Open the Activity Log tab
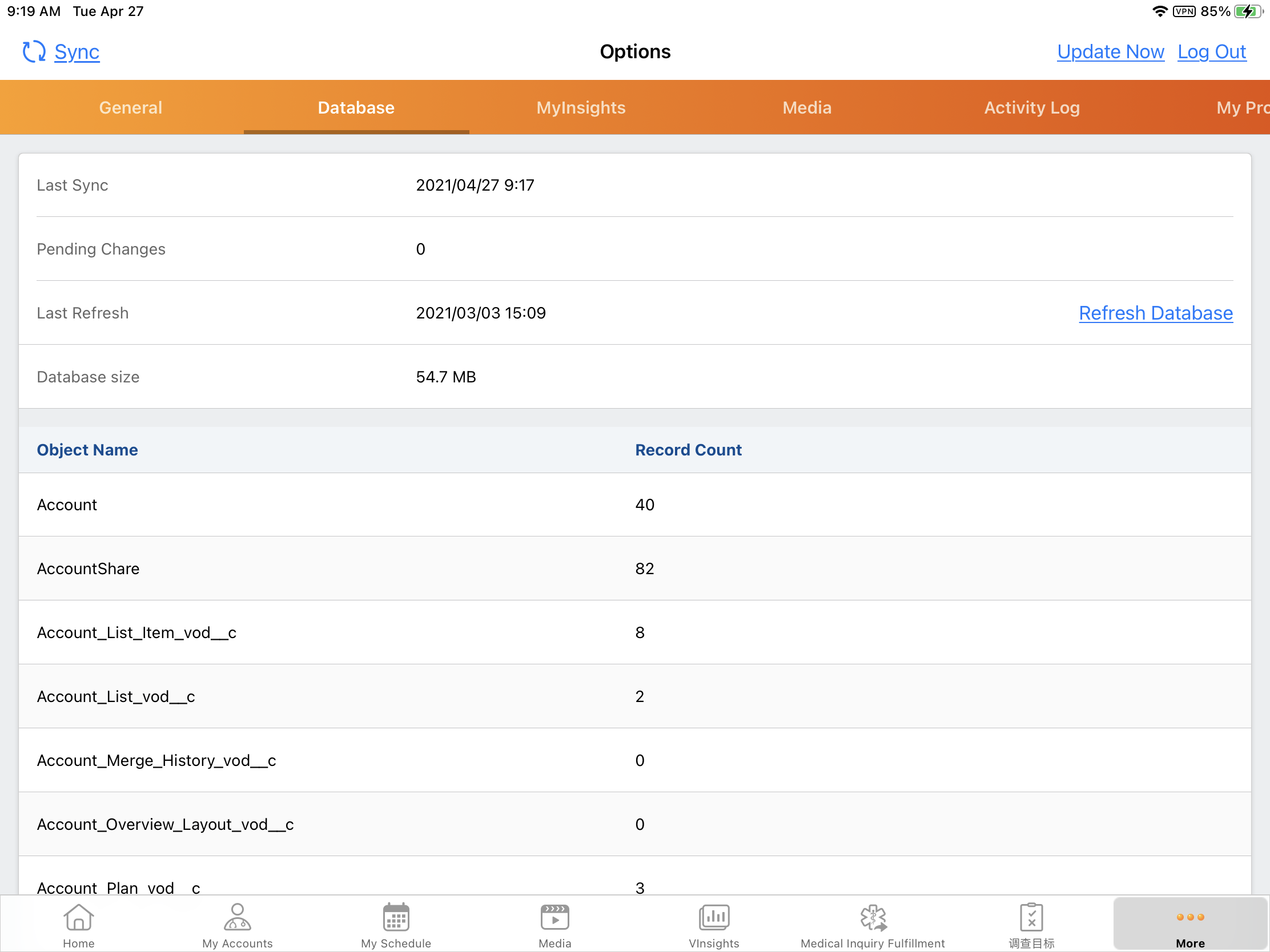The image size is (1270, 952). (x=1032, y=108)
